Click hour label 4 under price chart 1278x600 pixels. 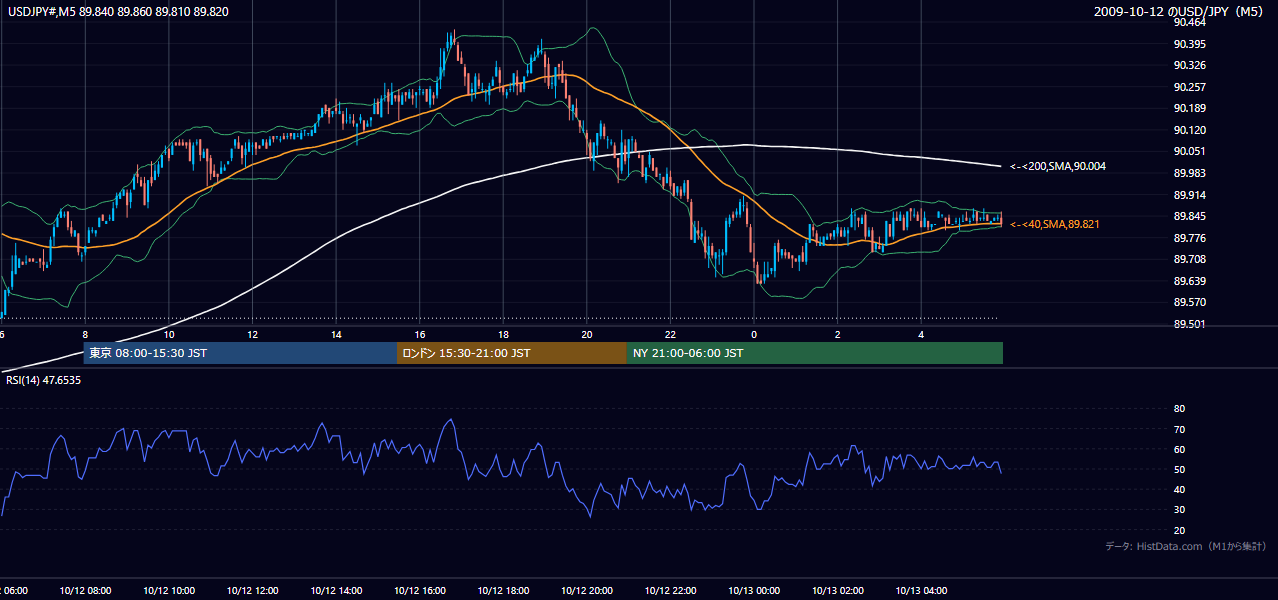pos(921,334)
